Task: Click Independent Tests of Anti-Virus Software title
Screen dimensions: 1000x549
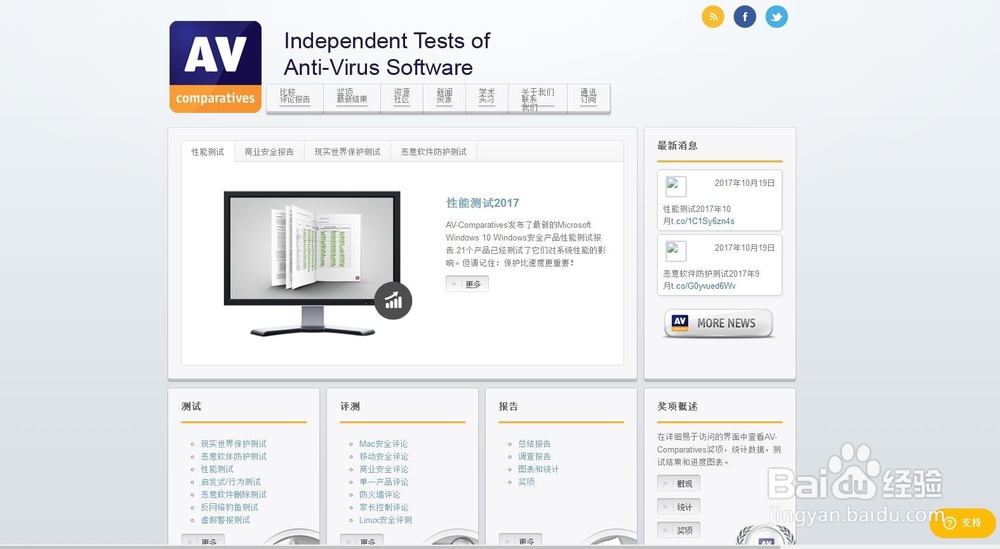Action: [386, 54]
